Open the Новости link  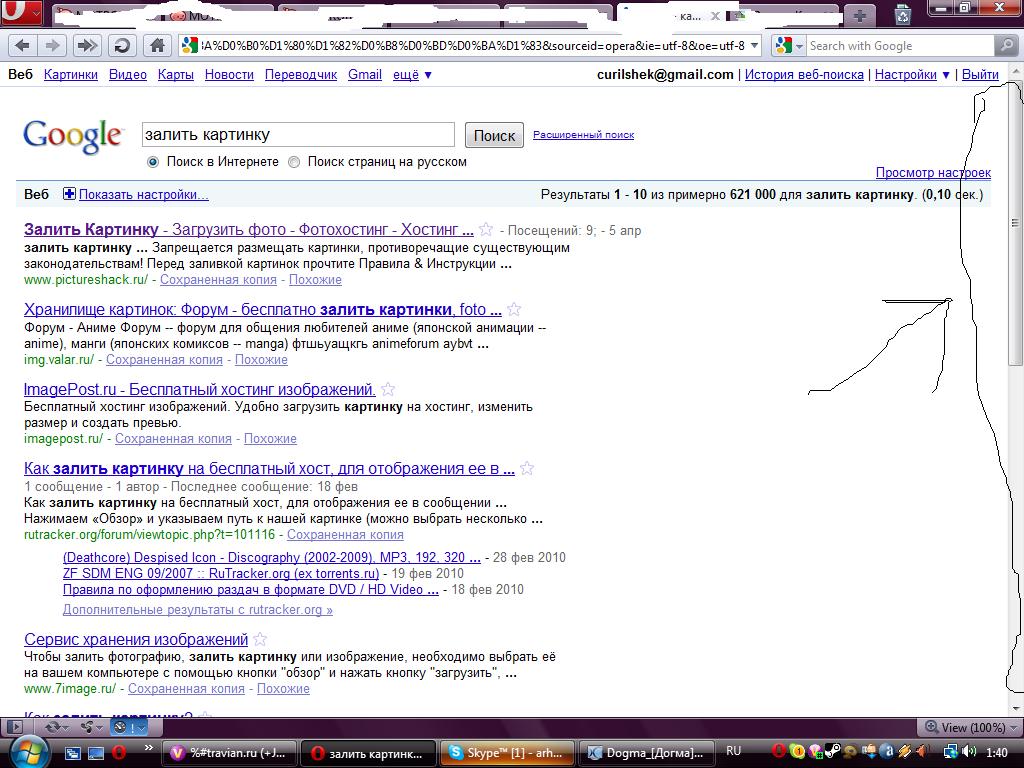pos(229,74)
